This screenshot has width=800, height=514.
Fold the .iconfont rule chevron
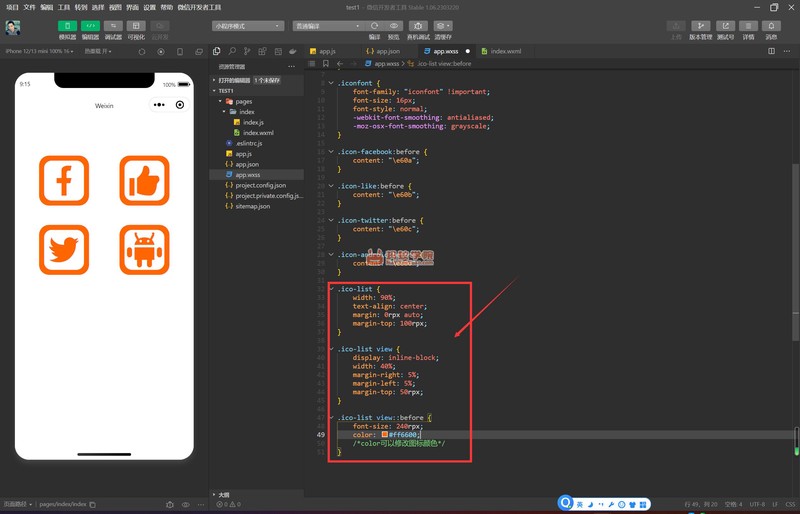point(331,83)
